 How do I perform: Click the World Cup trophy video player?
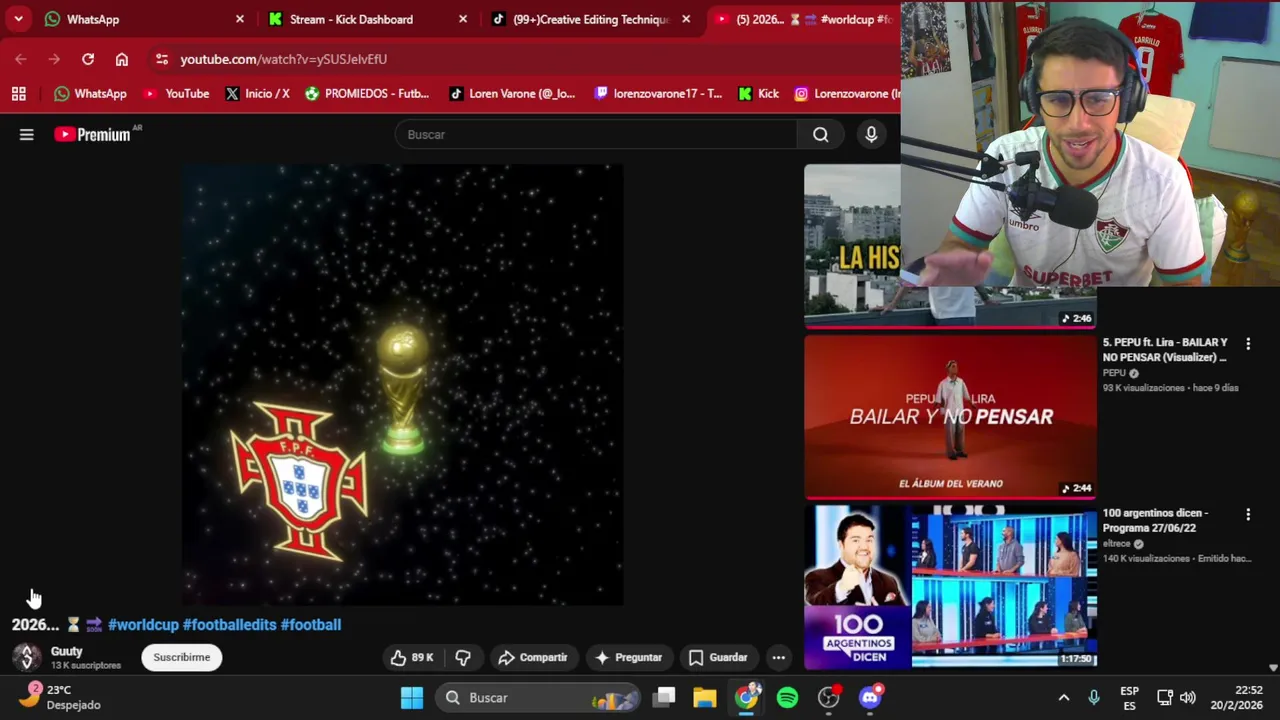(402, 385)
